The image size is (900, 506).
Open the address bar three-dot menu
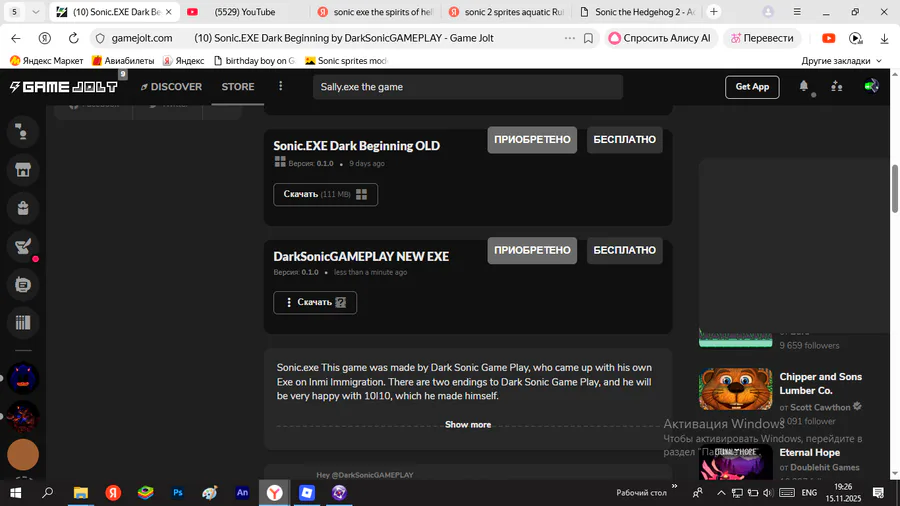(569, 38)
